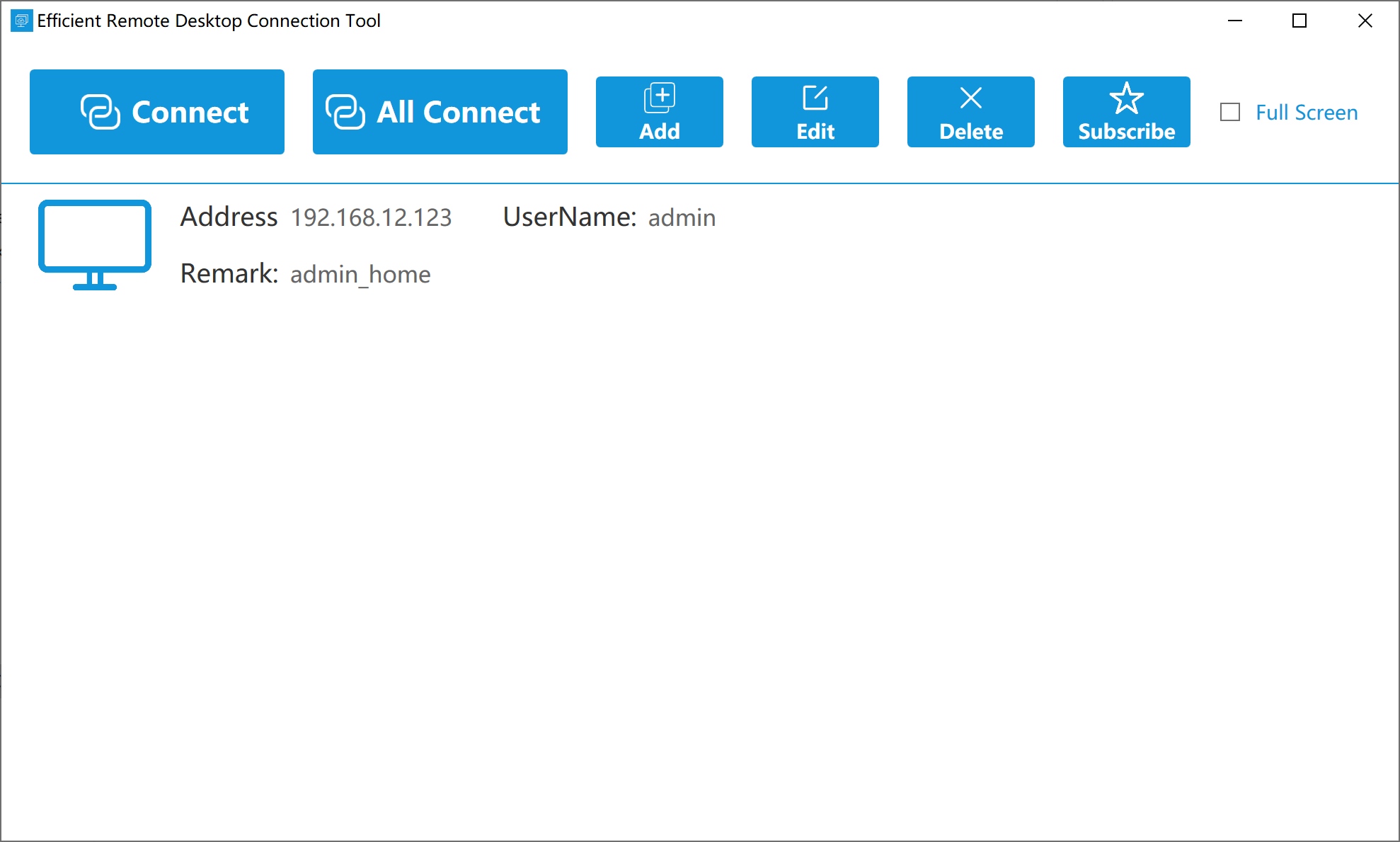Minimize the application window
The image size is (1400, 842).
tap(1235, 21)
